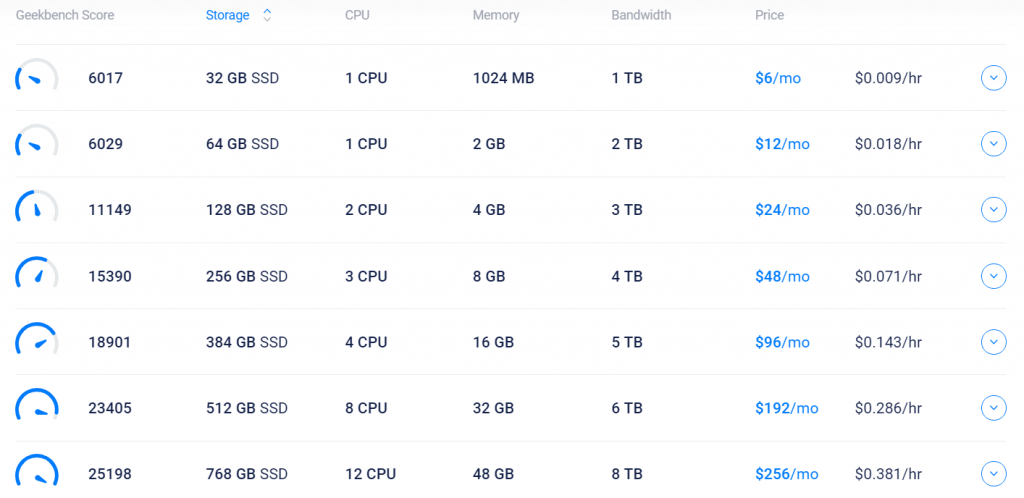Image resolution: width=1024 pixels, height=498 pixels.
Task: Click the gauge icon for score 23405
Action: 36,408
